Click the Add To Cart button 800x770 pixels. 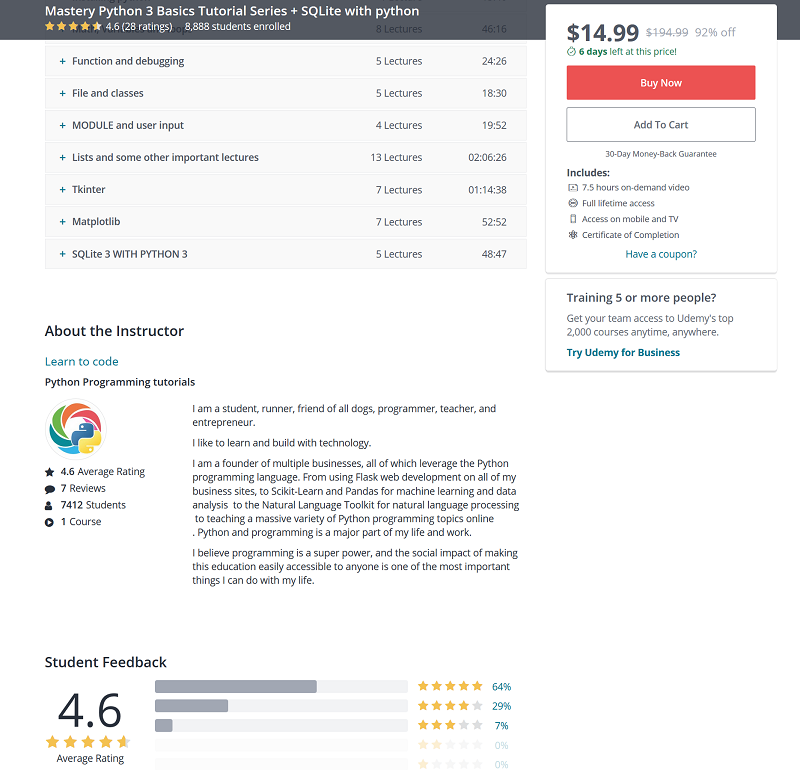[661, 125]
